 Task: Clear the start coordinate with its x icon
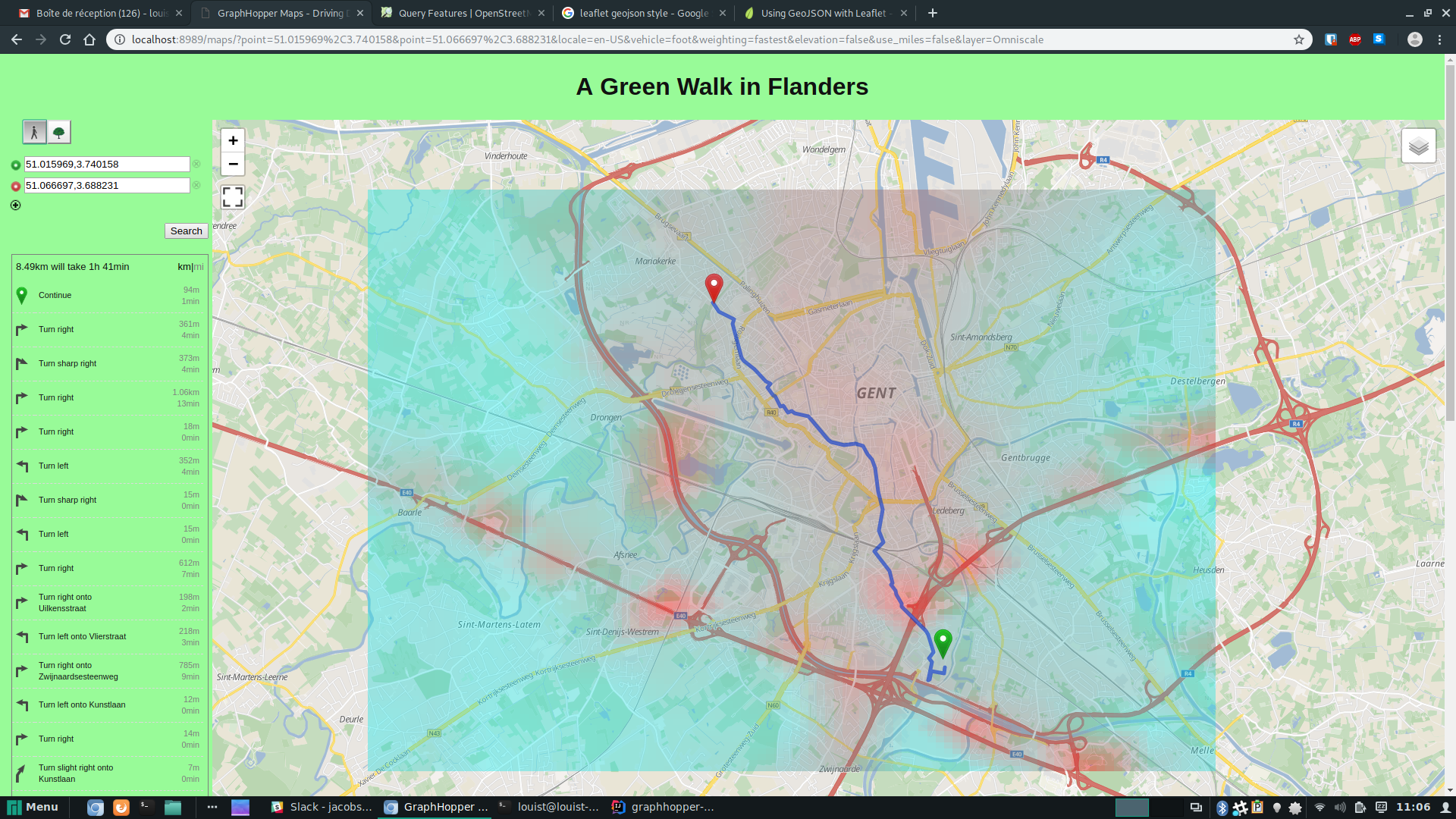click(196, 164)
